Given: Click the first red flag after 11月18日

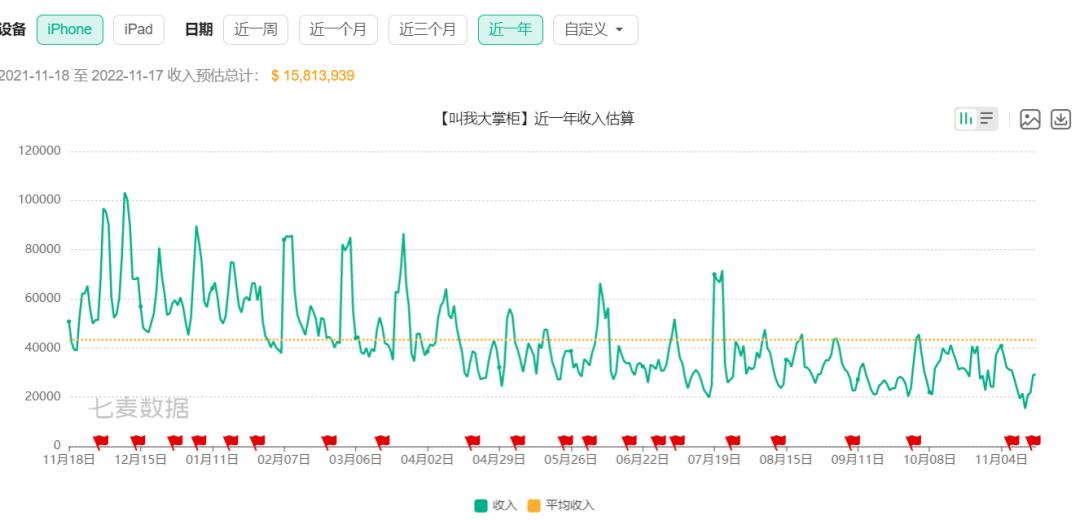Looking at the screenshot, I should [101, 441].
